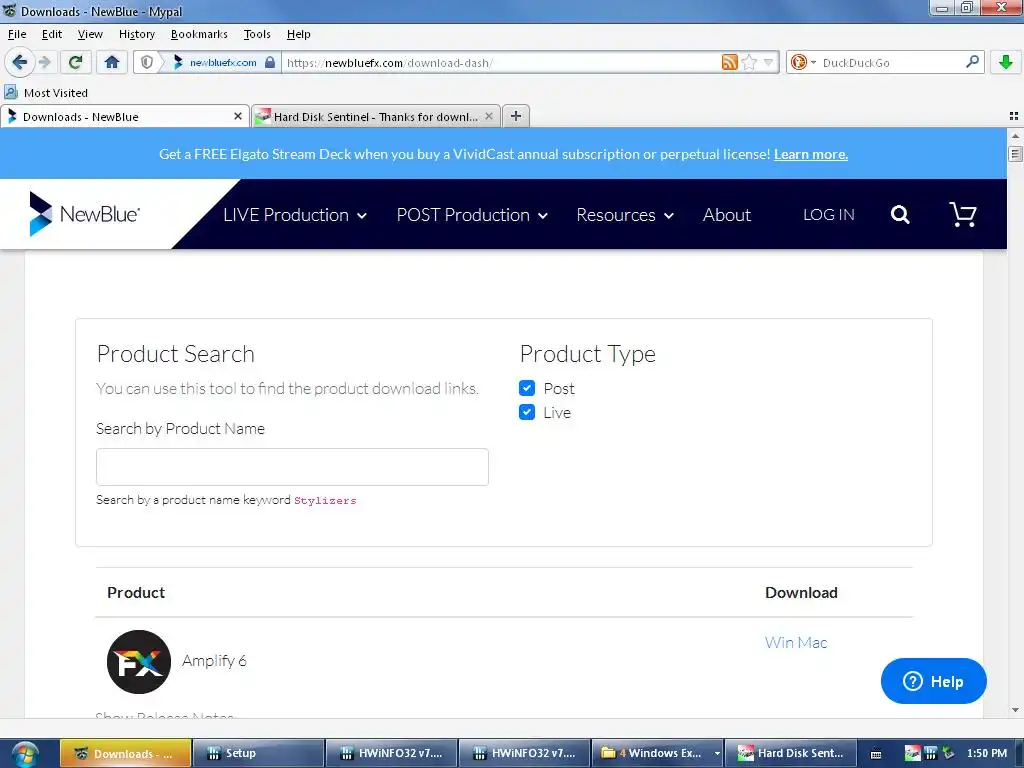Screen dimensions: 1024x768
Task: Open the Windows Start orb
Action: 25,754
